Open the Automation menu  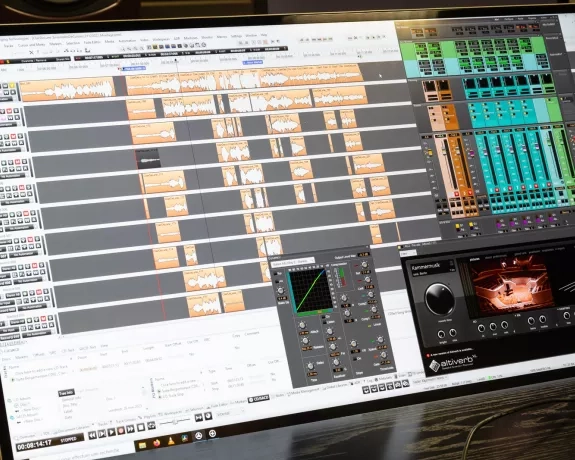pyautogui.click(x=127, y=41)
